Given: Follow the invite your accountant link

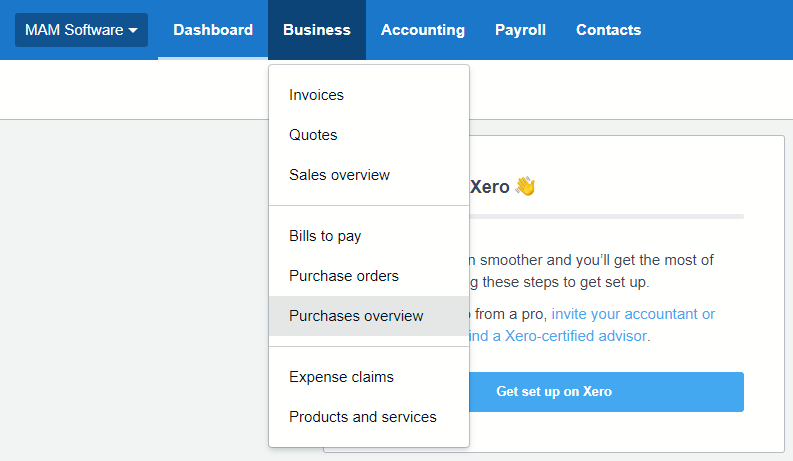Looking at the screenshot, I should tap(633, 314).
